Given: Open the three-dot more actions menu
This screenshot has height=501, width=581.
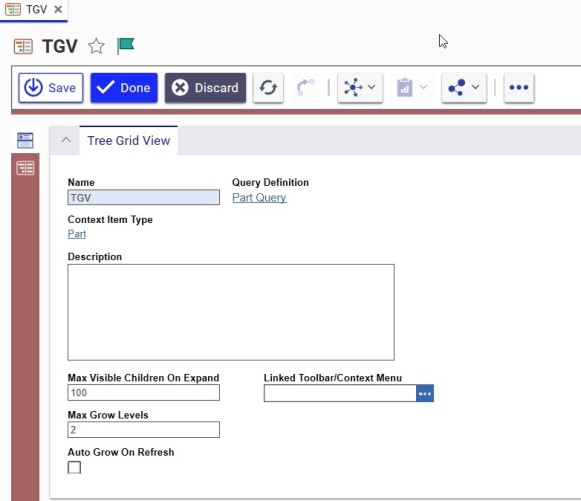Looking at the screenshot, I should (x=519, y=88).
